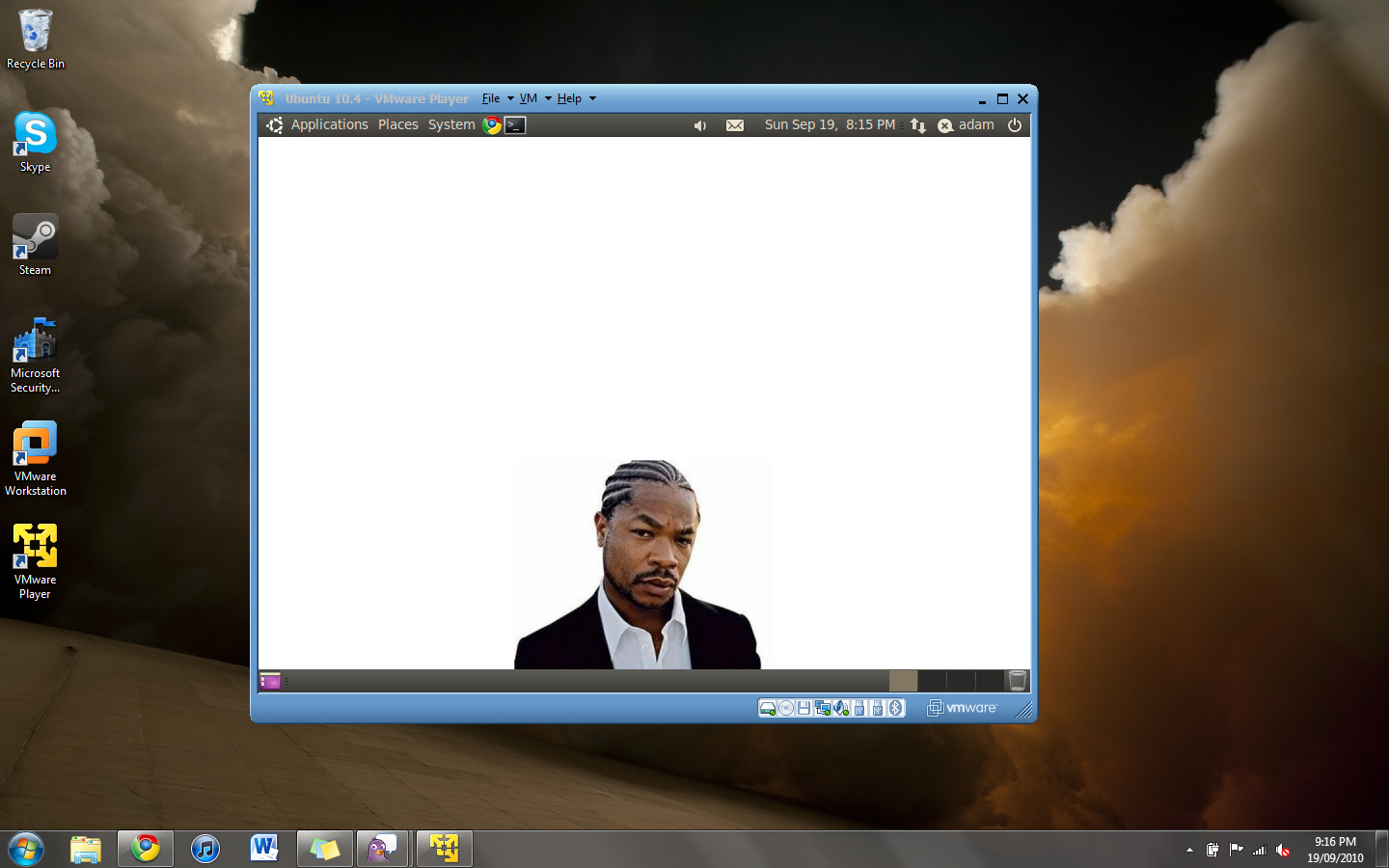Open the mail envelope indicator

735,125
